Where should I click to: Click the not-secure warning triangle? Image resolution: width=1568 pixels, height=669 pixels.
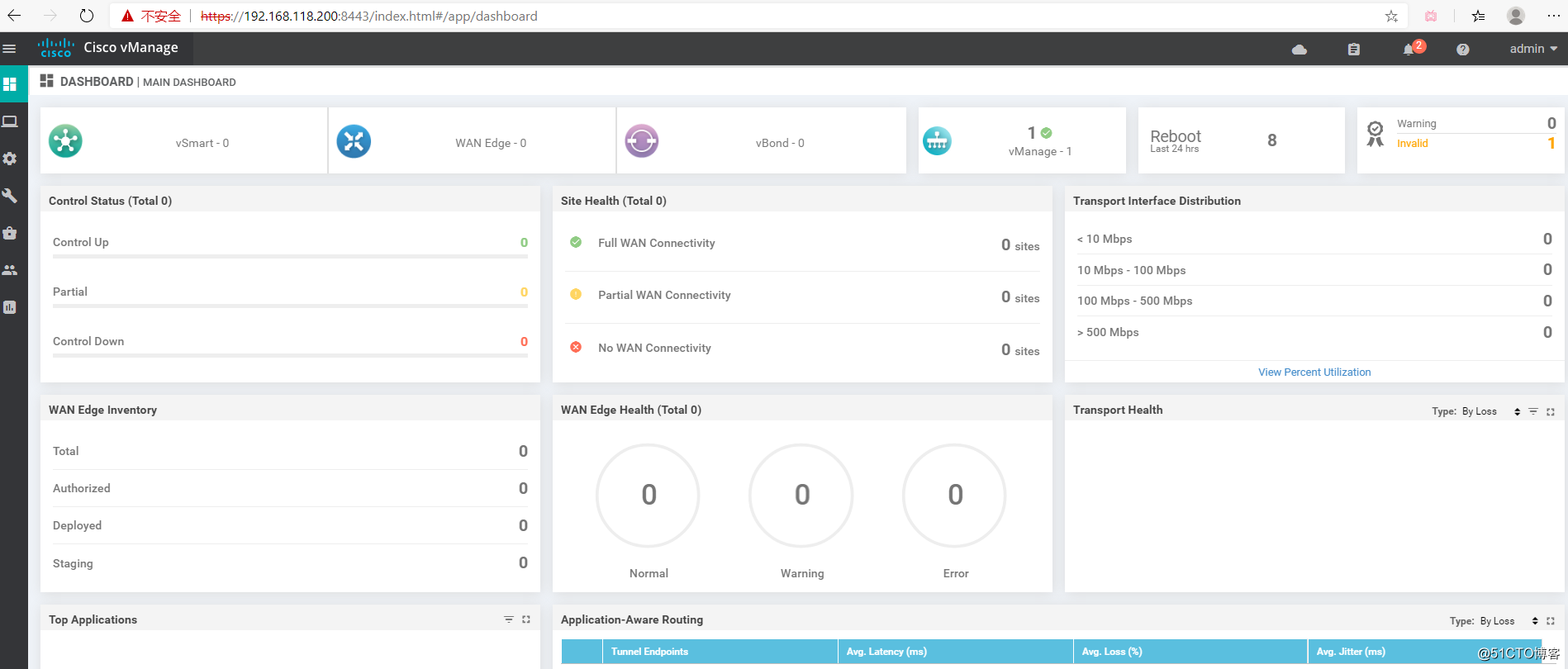click(x=127, y=16)
